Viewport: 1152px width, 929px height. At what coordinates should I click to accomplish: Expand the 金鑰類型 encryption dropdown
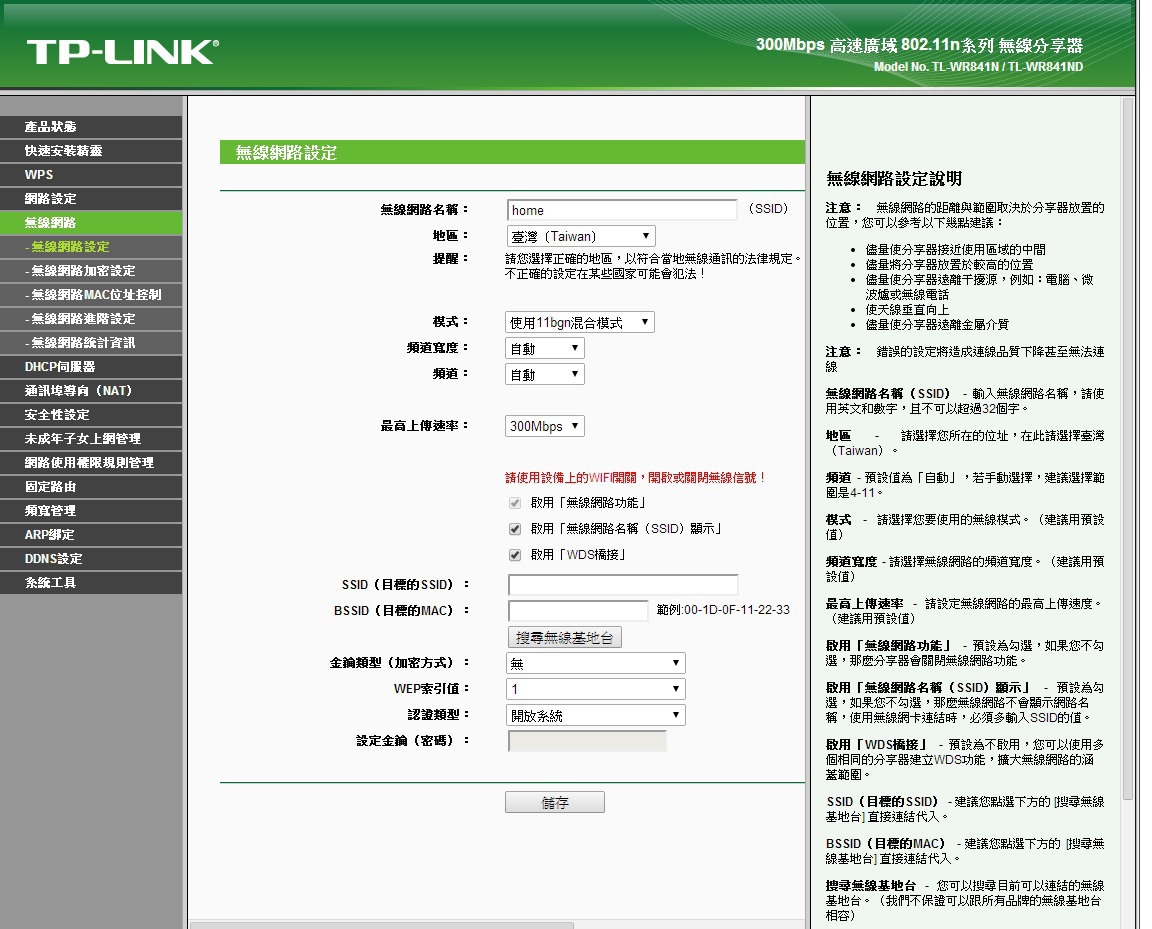596,663
